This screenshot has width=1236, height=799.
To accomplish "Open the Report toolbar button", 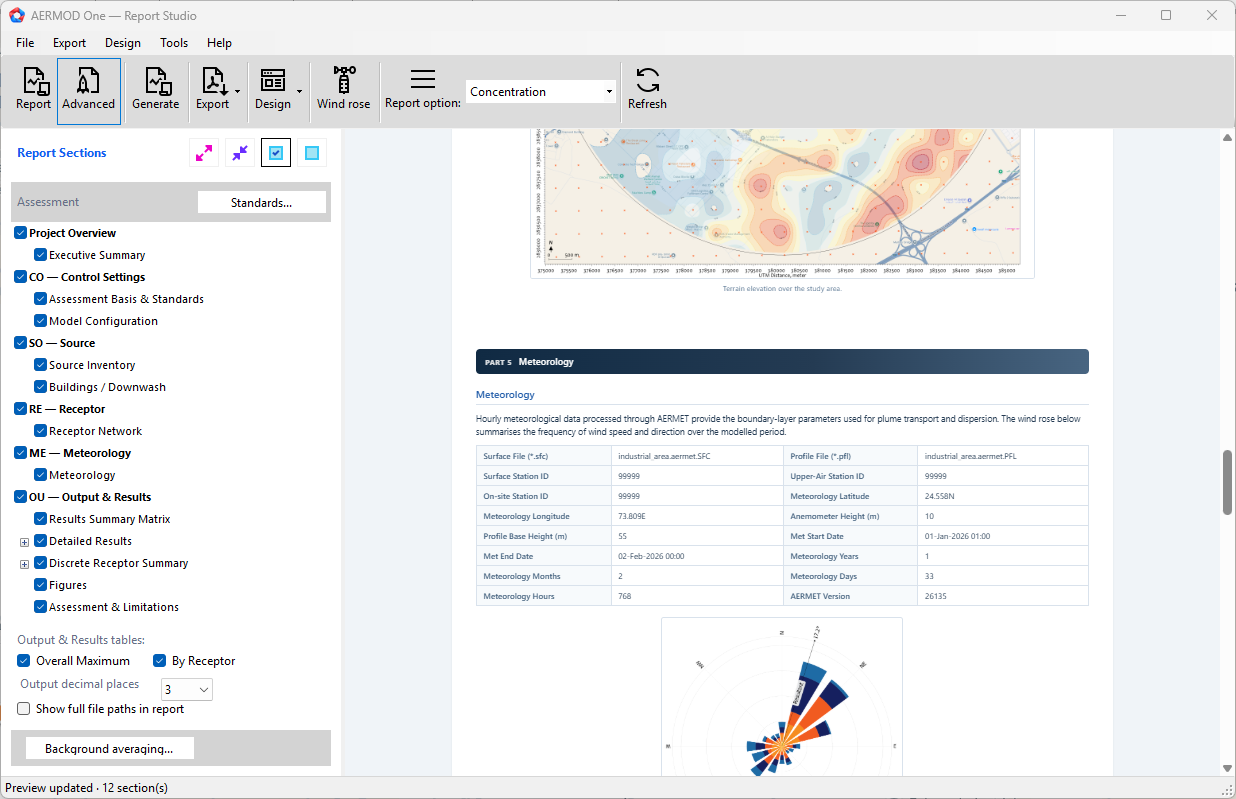I will 33,90.
